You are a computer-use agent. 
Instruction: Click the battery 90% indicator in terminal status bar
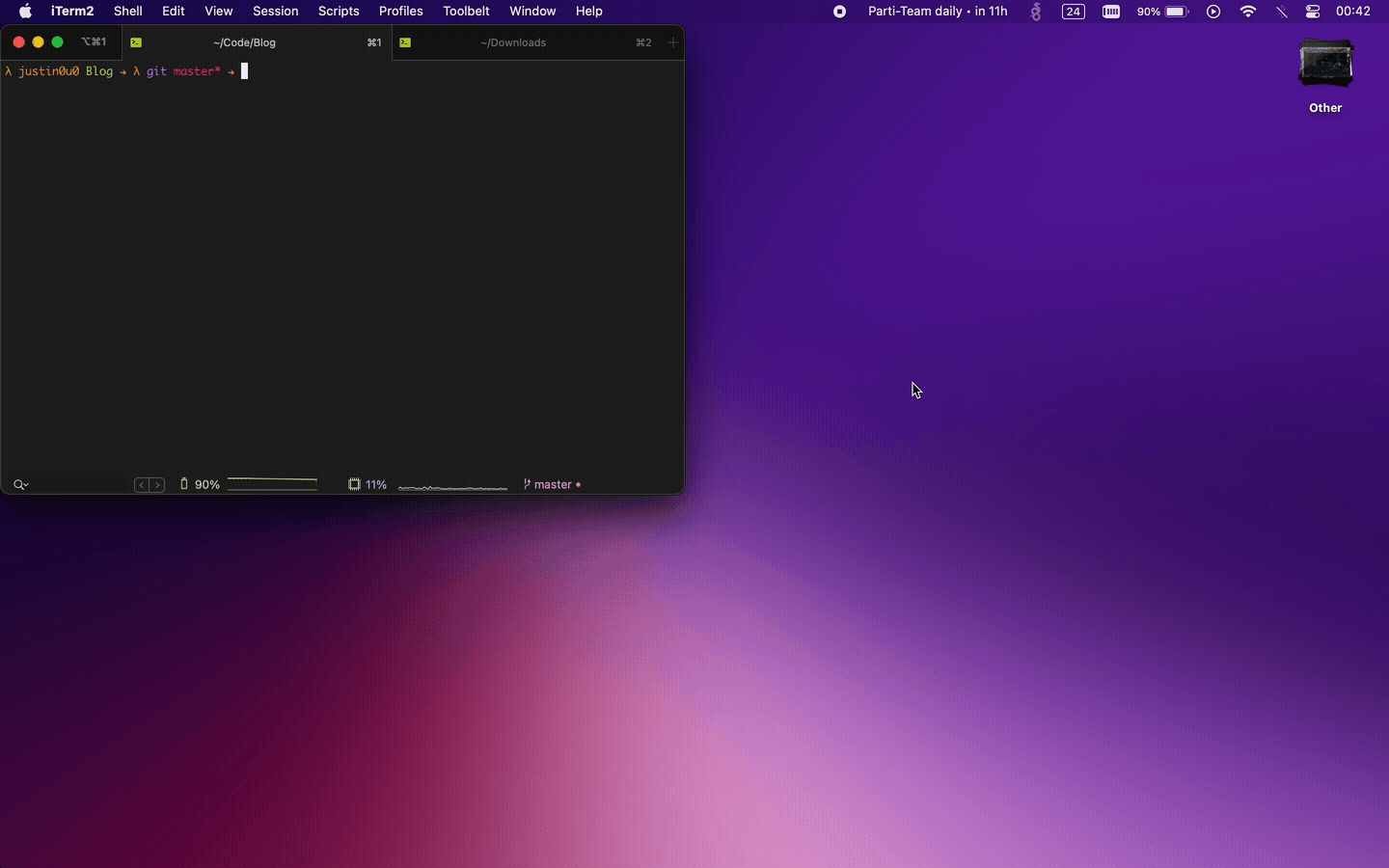coord(200,484)
